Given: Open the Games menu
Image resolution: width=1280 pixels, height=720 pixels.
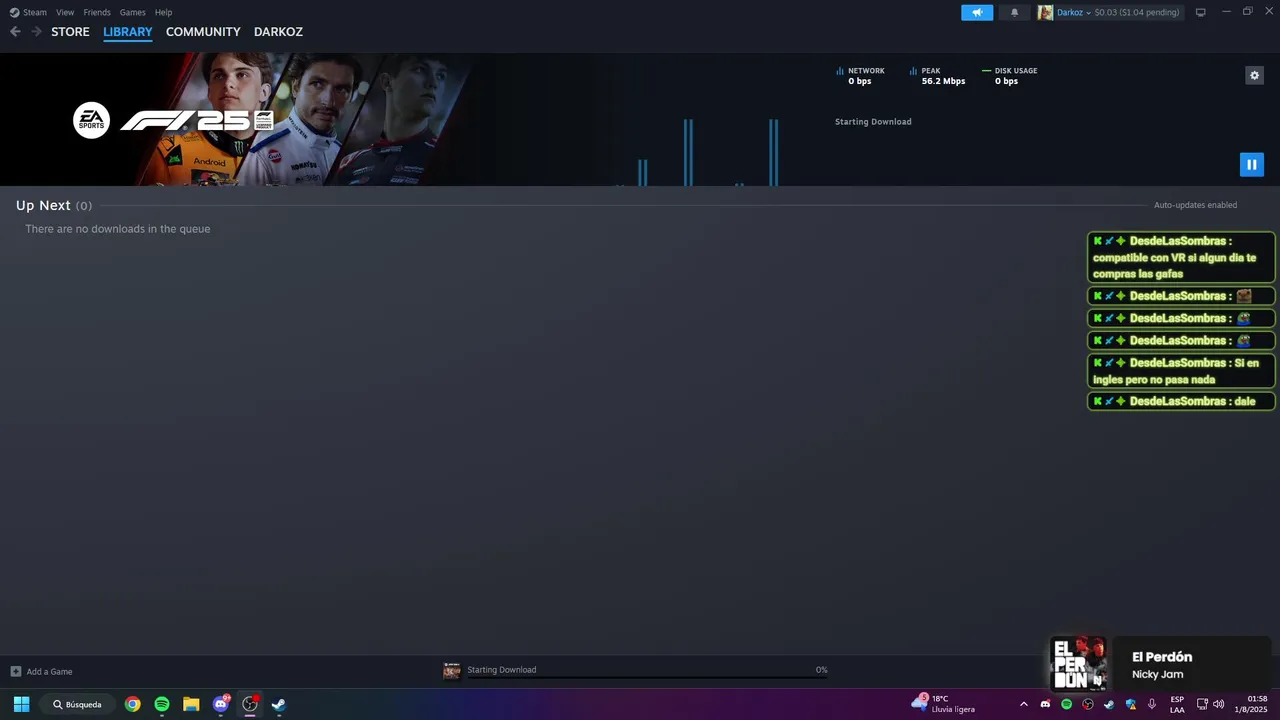Looking at the screenshot, I should 132,12.
